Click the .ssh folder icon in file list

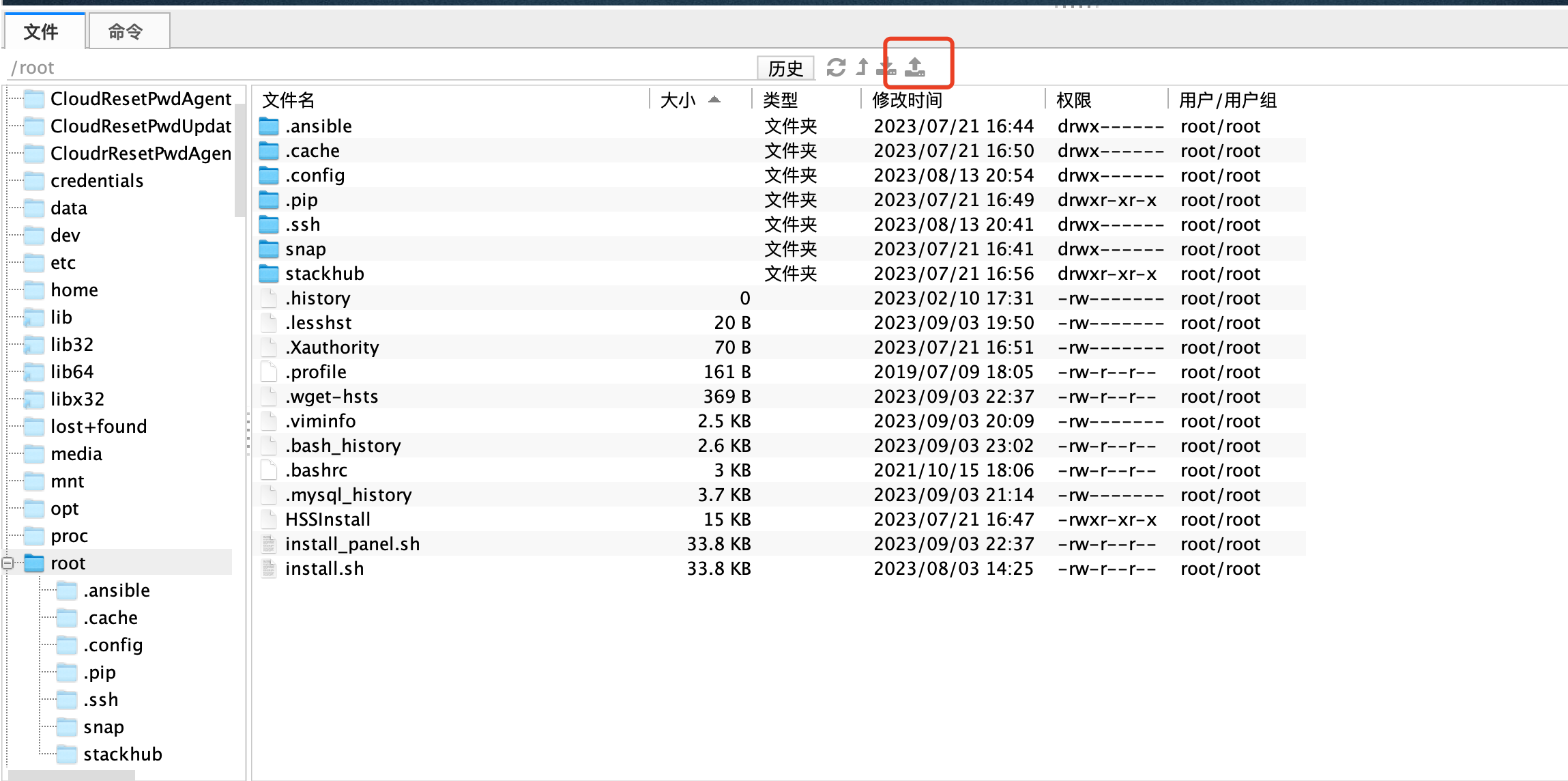tap(269, 225)
